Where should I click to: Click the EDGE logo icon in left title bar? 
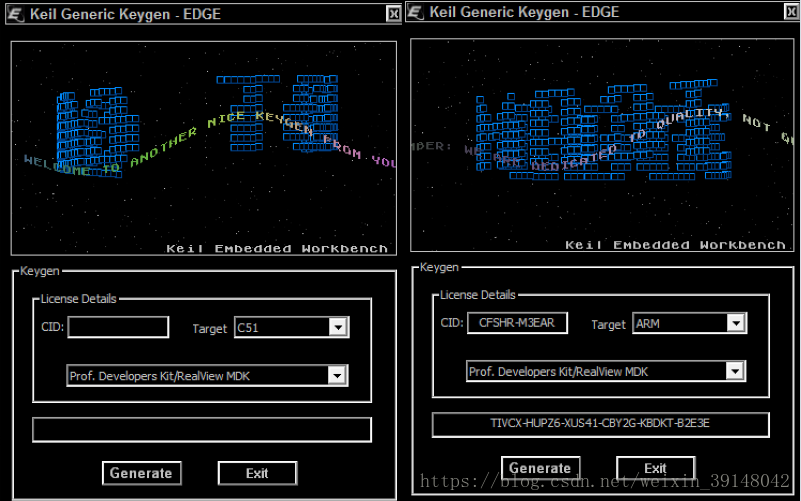[x=15, y=14]
